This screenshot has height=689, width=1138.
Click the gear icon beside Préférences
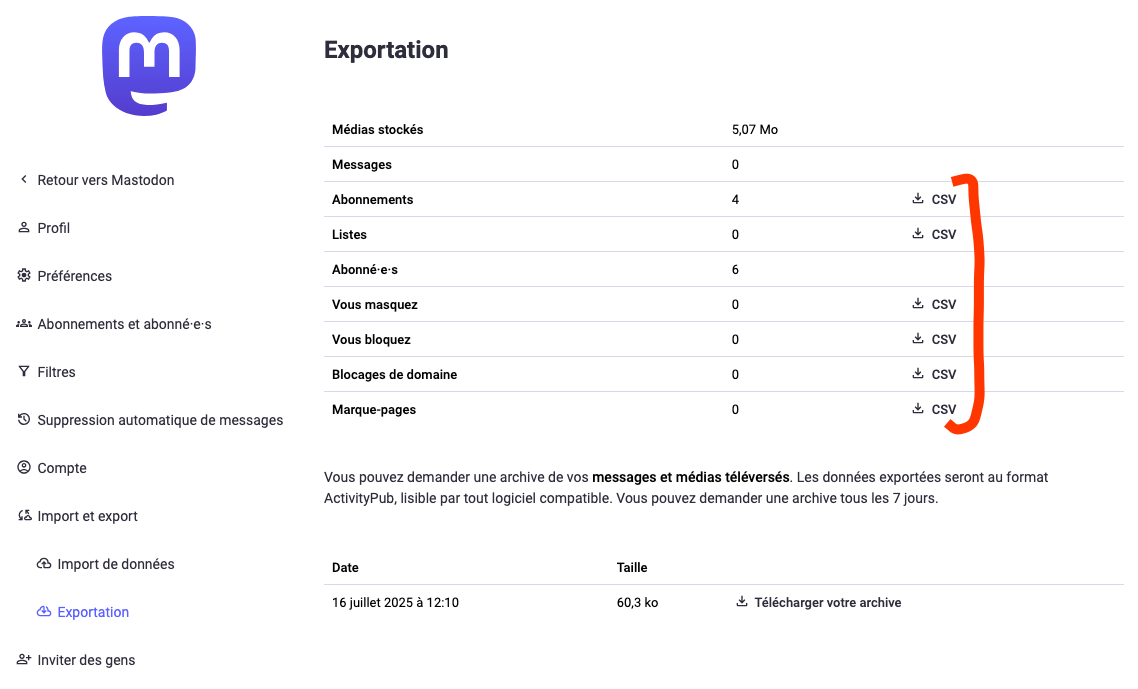pyautogui.click(x=24, y=275)
